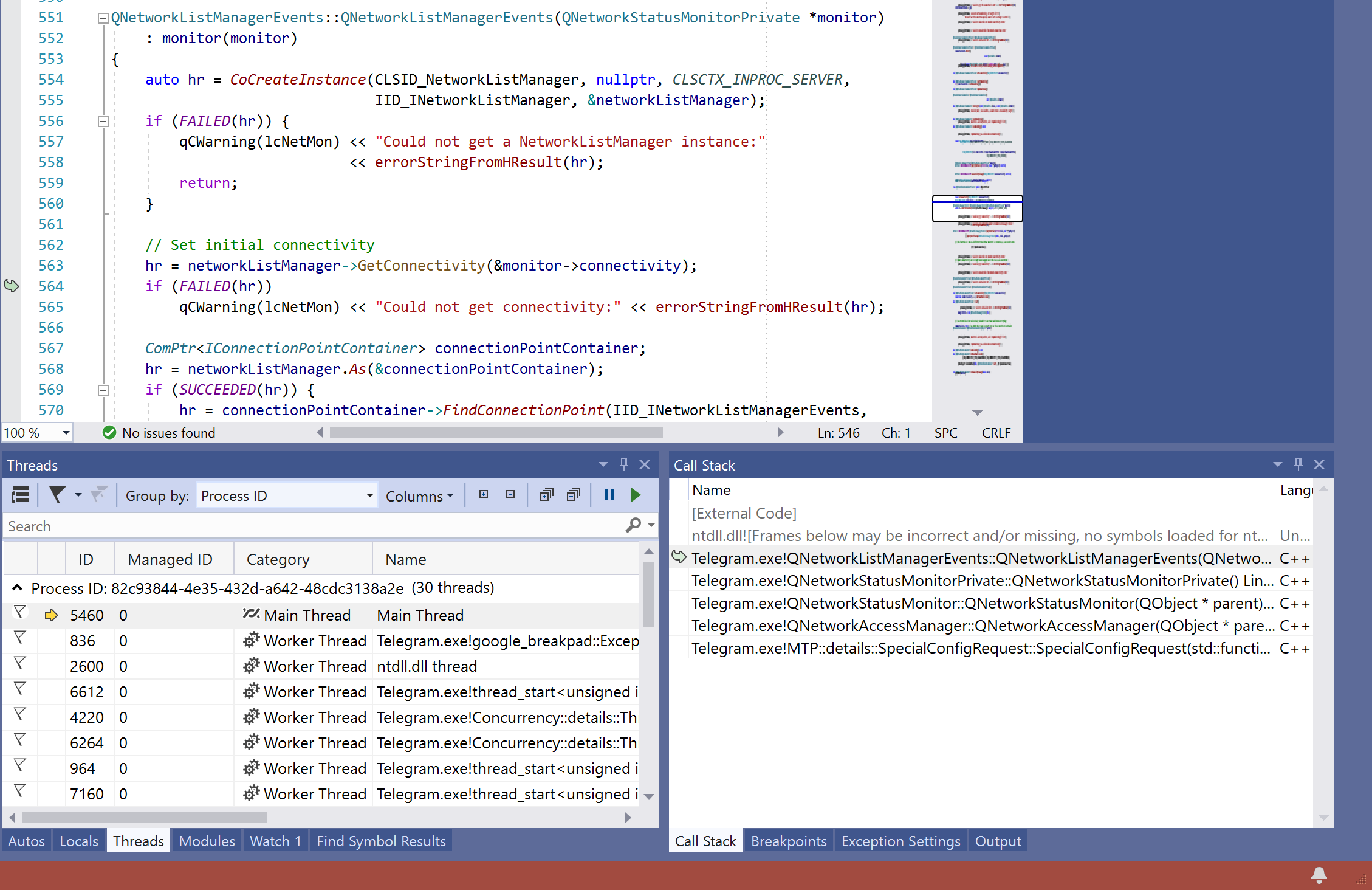Click Expand Callstacks icon in Threads toolbar
The height and width of the screenshot is (890, 1372).
pyautogui.click(x=546, y=495)
